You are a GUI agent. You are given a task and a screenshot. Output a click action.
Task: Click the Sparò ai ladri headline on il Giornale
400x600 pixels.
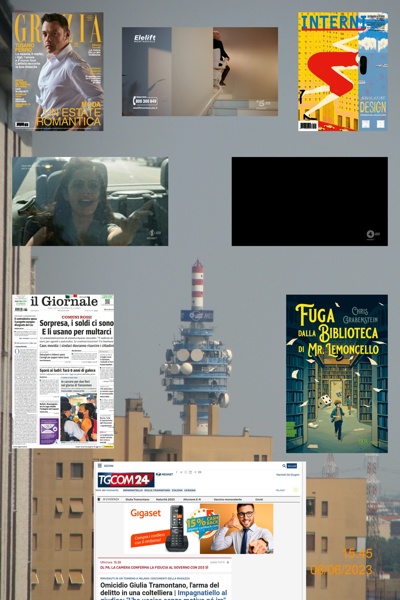pyautogui.click(x=67, y=371)
